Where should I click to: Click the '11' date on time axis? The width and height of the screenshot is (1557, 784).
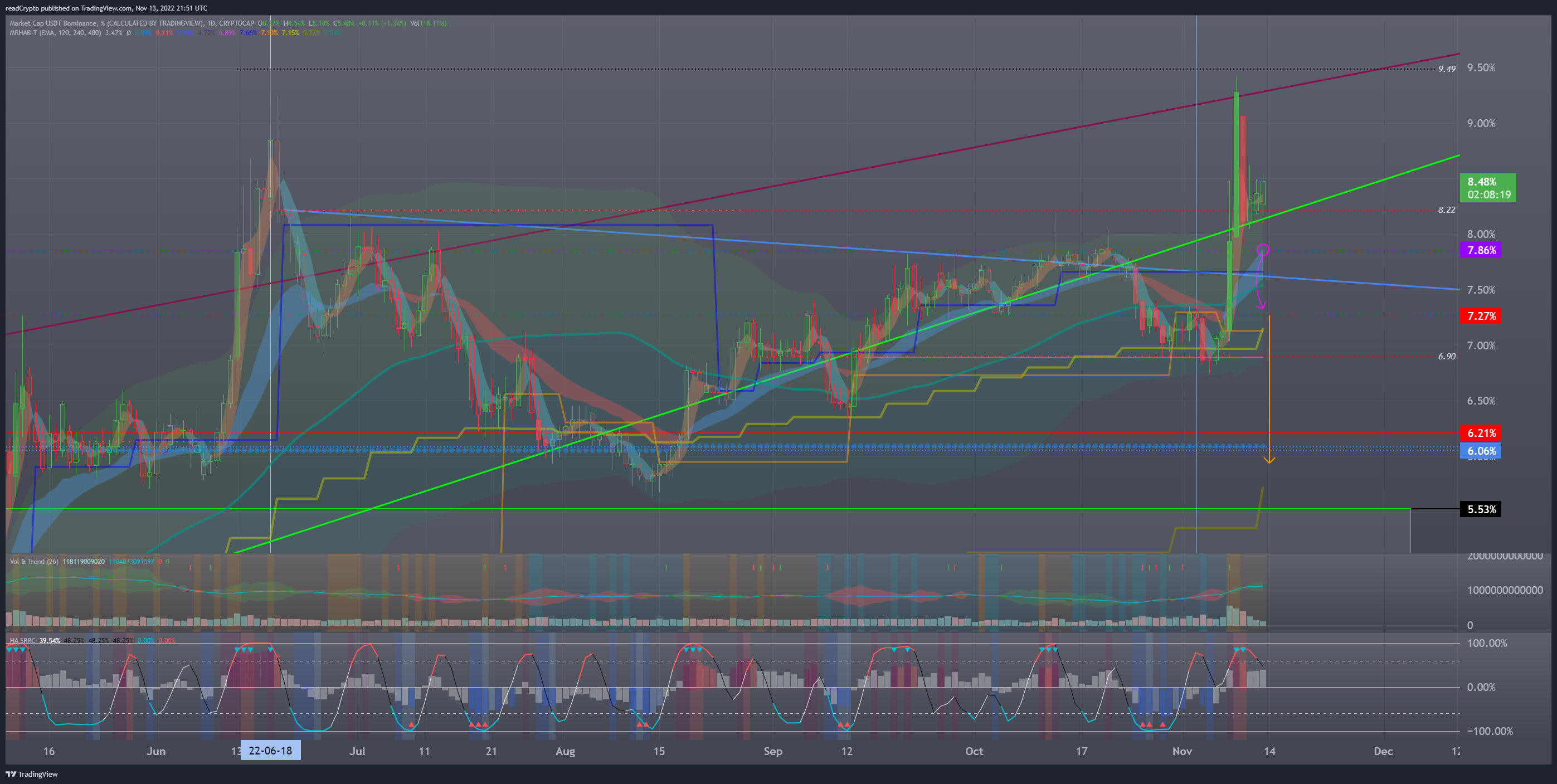[424, 751]
